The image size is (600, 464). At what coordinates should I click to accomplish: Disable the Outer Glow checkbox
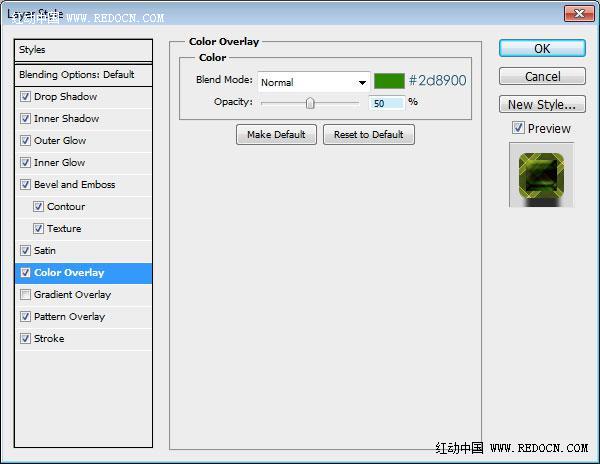click(25, 140)
